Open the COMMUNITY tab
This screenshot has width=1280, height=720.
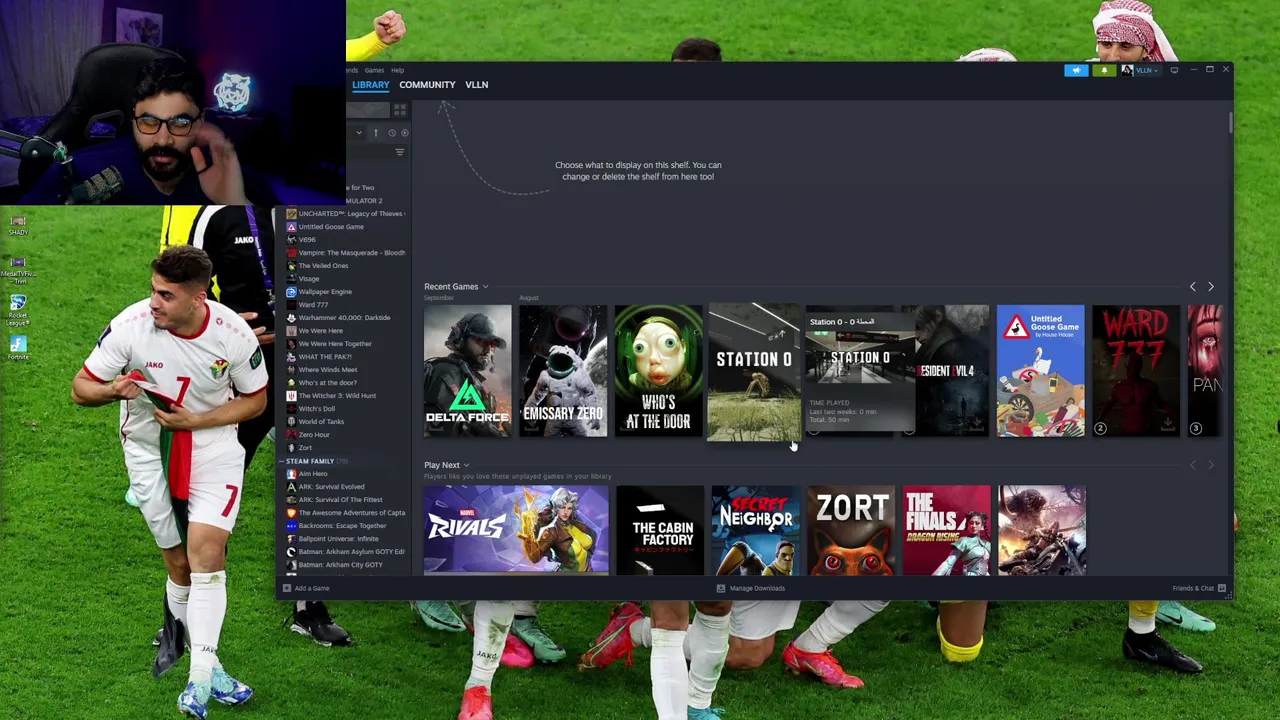pyautogui.click(x=427, y=85)
